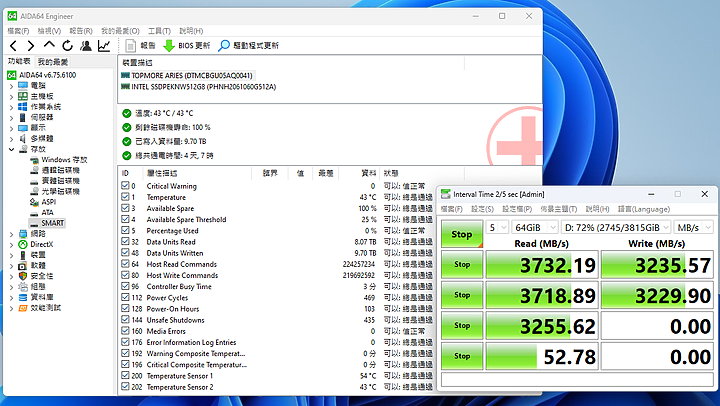
Task: Open the graph chart toolbar icon
Action: tap(104, 45)
